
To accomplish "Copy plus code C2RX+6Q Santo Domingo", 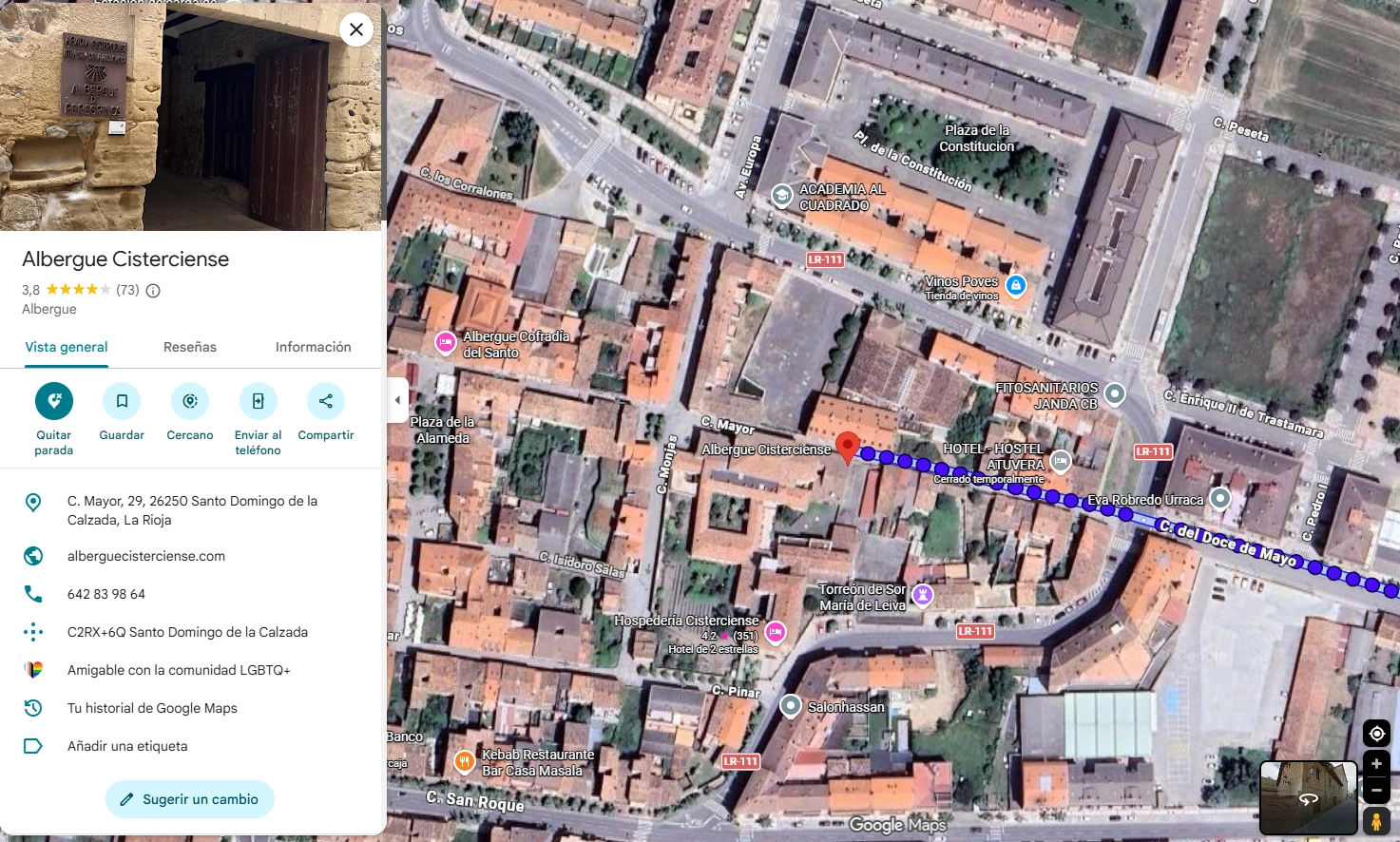I will coord(190,632).
